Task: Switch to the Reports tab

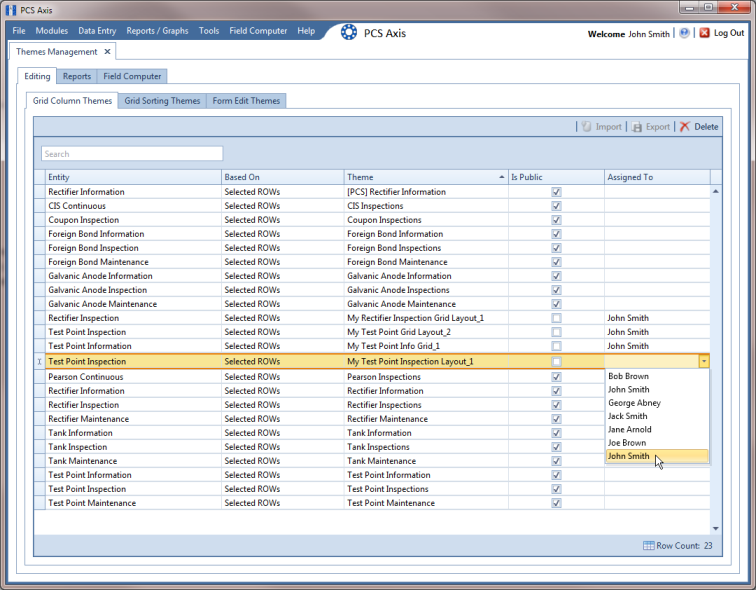Action: [77, 76]
